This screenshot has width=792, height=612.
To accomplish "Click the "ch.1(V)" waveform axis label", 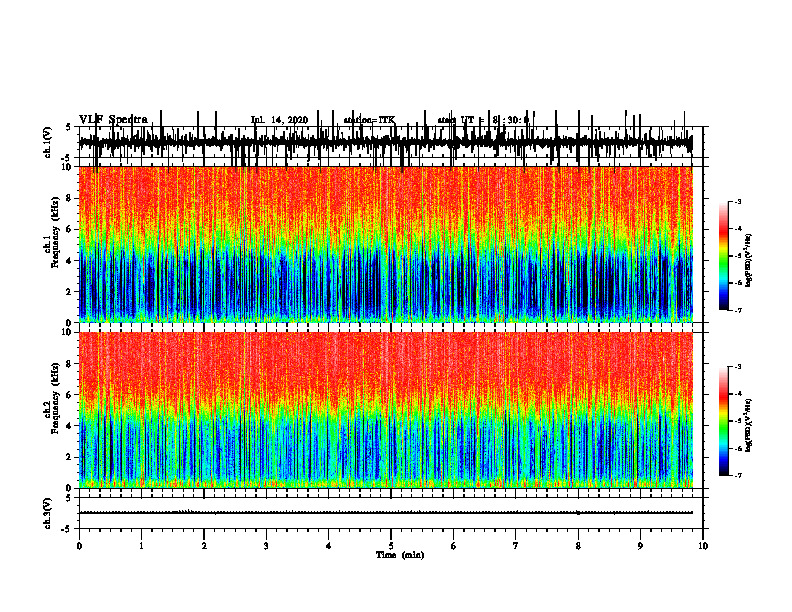I will point(48,142).
